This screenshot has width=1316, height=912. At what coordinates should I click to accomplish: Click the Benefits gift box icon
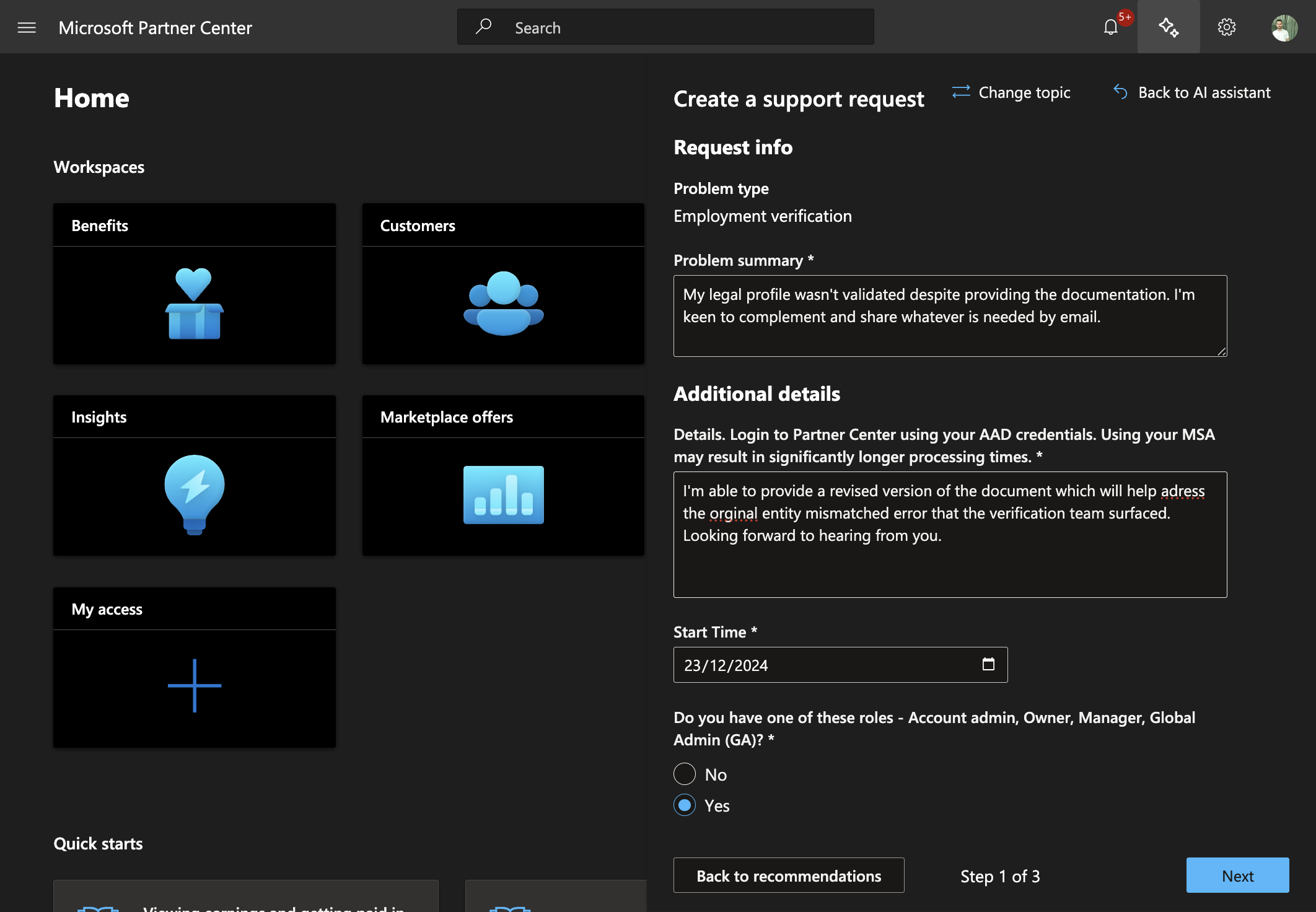coord(195,304)
